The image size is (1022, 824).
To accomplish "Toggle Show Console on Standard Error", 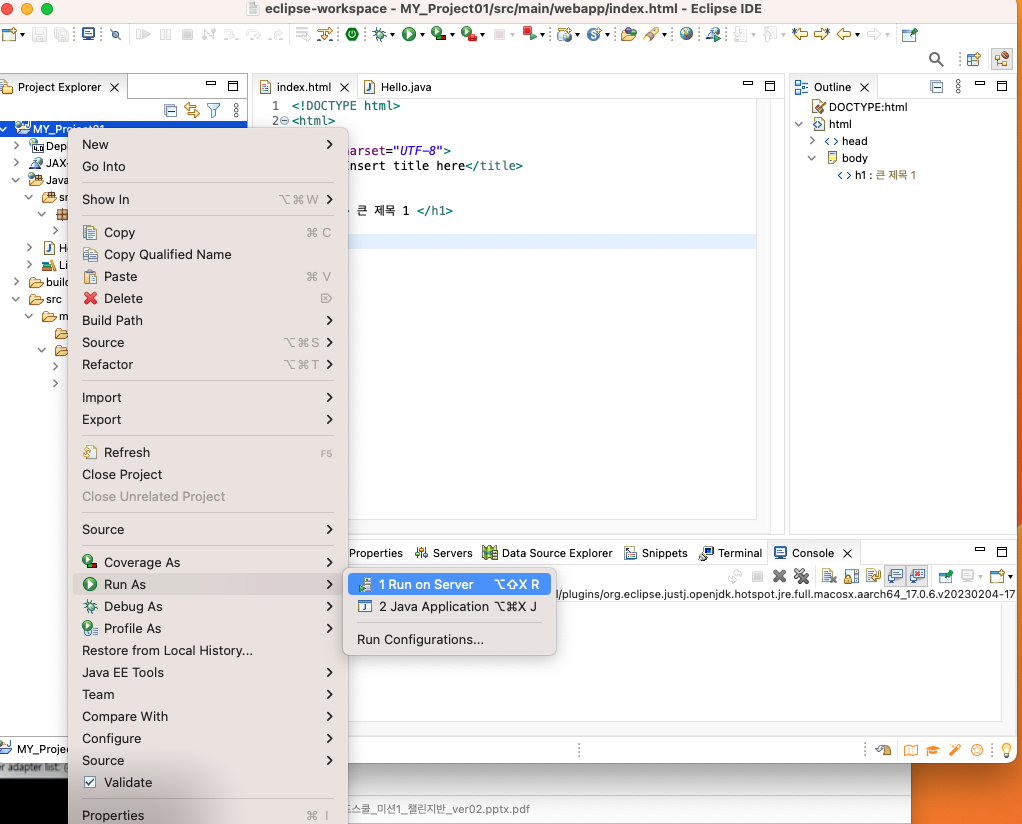I will pyautogui.click(x=918, y=576).
